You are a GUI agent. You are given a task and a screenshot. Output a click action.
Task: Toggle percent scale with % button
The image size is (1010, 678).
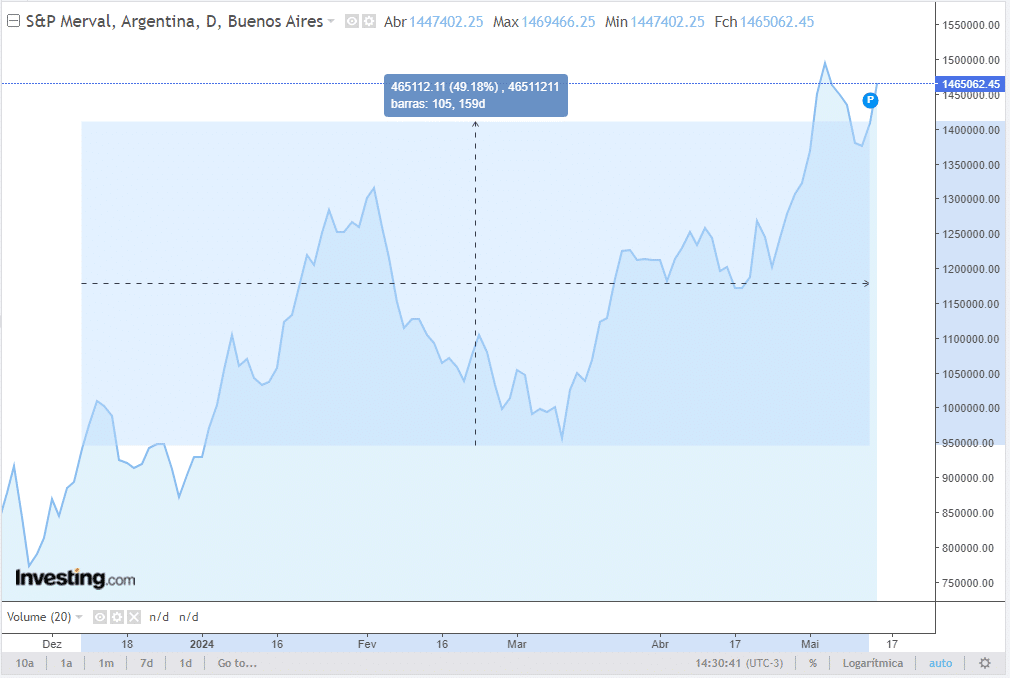(813, 663)
